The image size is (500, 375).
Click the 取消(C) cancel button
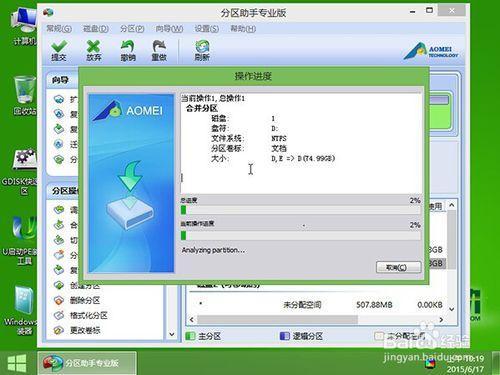[398, 267]
